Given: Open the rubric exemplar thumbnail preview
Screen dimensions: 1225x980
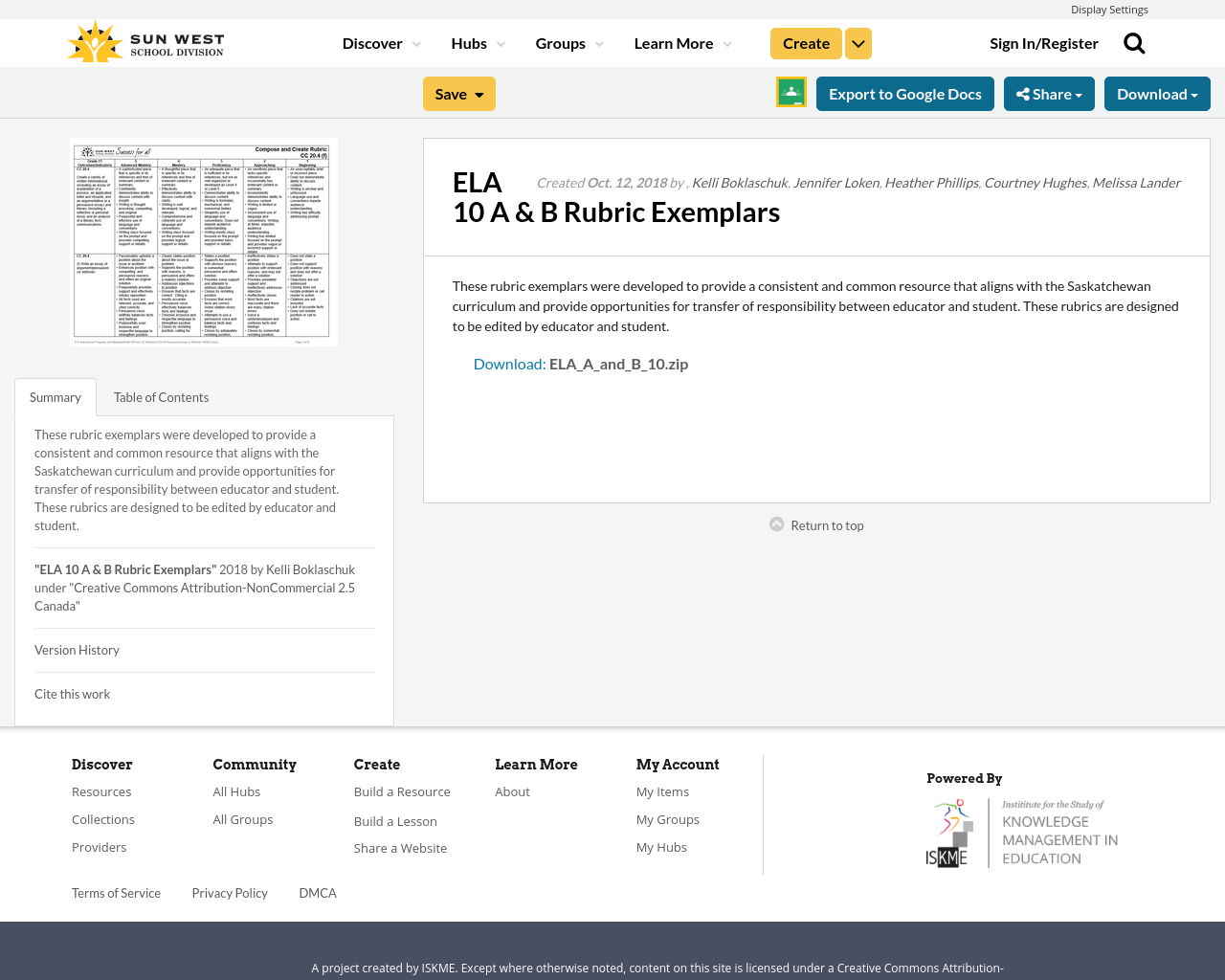Looking at the screenshot, I should click(x=204, y=242).
